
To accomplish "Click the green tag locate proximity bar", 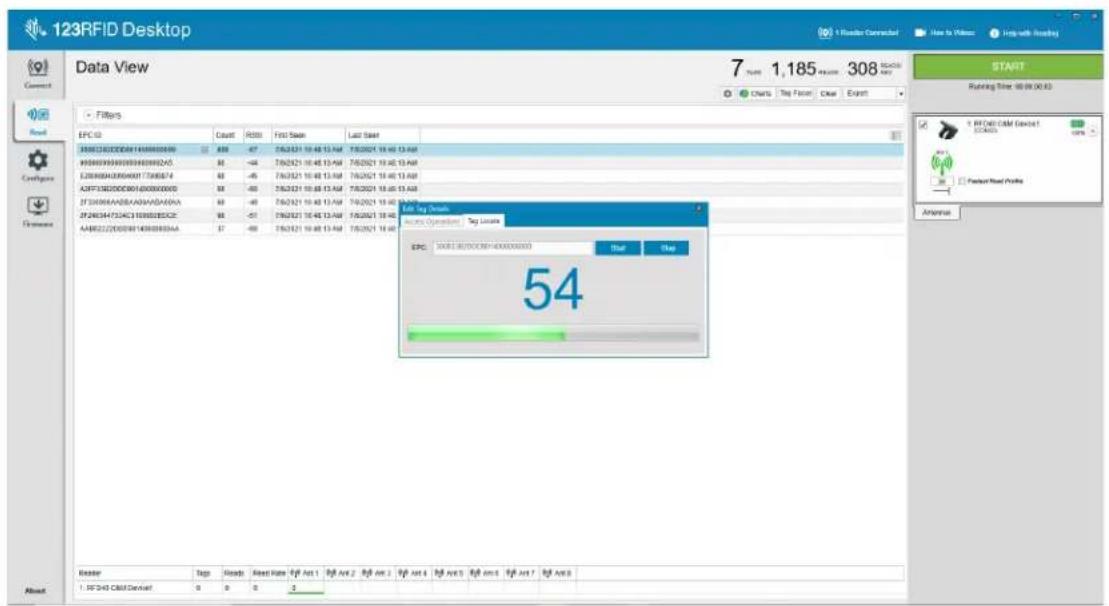I will (553, 335).
